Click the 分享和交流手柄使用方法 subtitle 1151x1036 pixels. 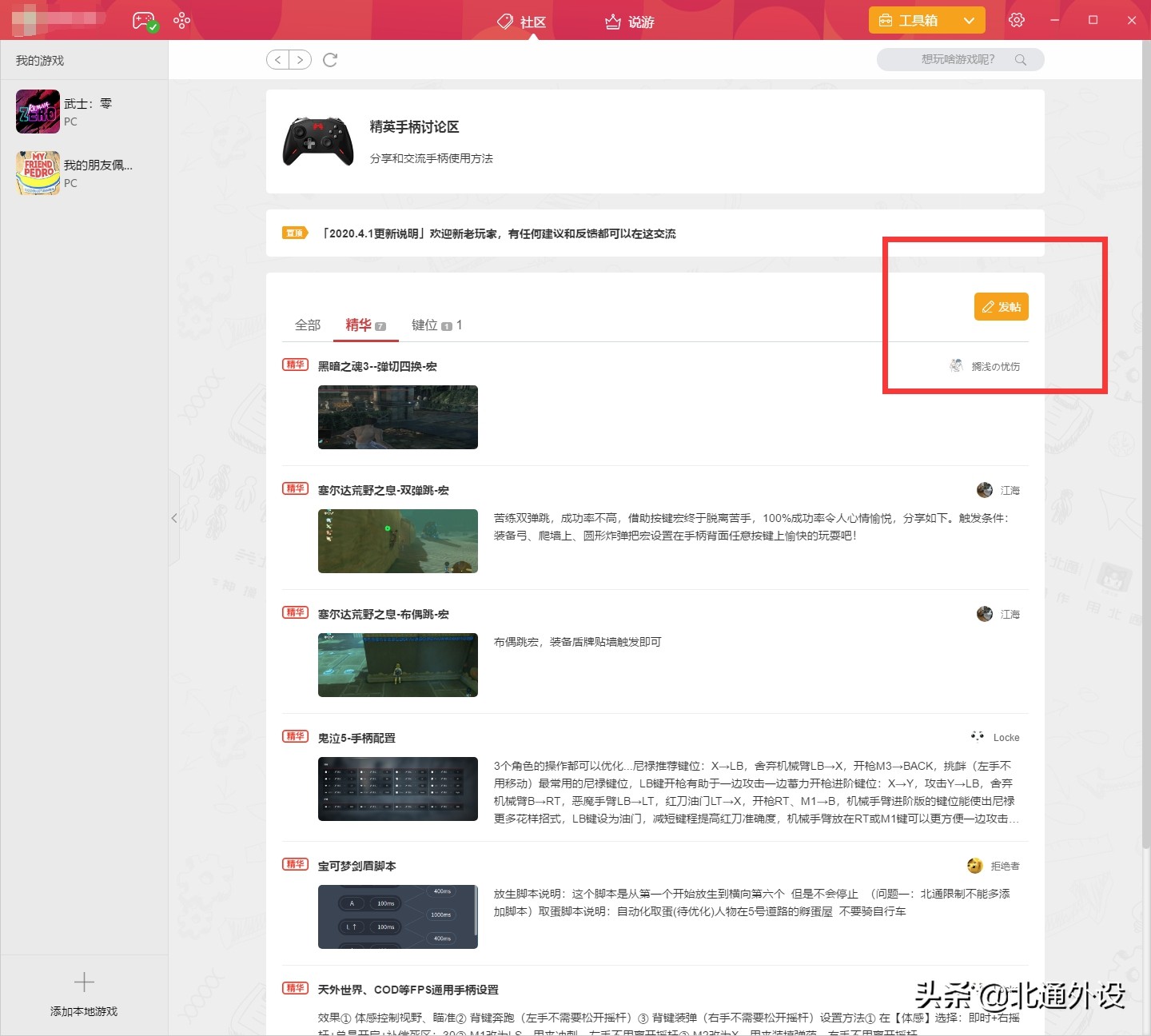tap(432, 158)
